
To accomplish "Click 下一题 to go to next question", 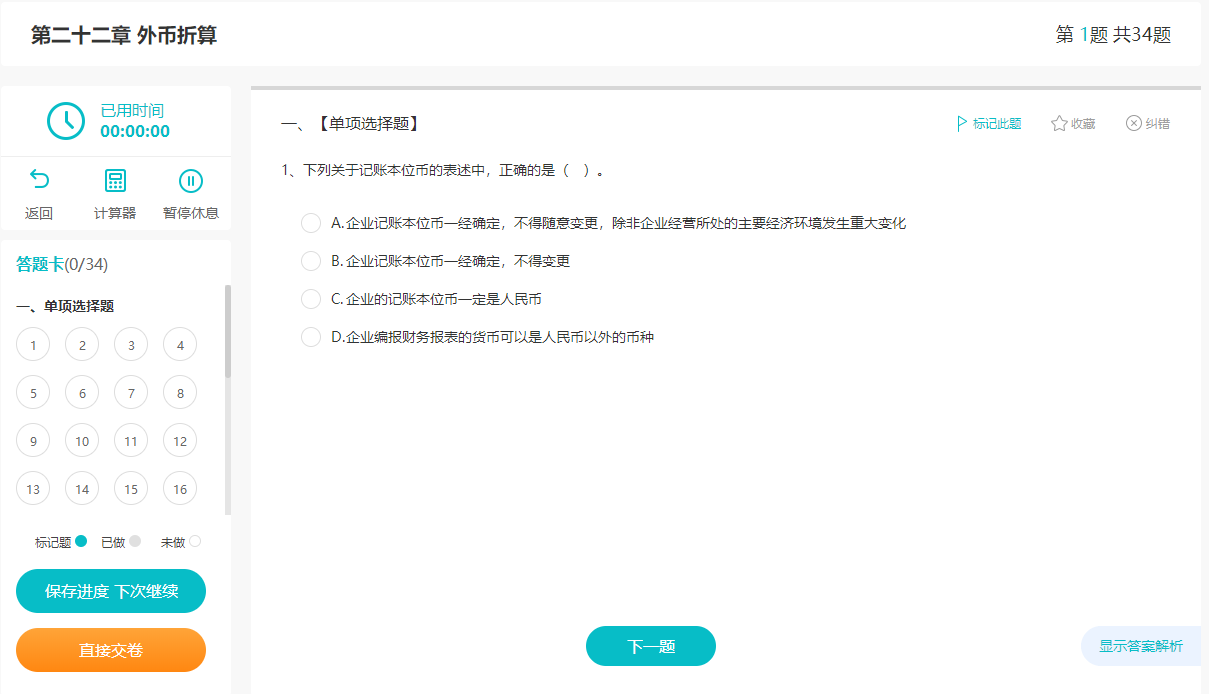I will point(650,646).
